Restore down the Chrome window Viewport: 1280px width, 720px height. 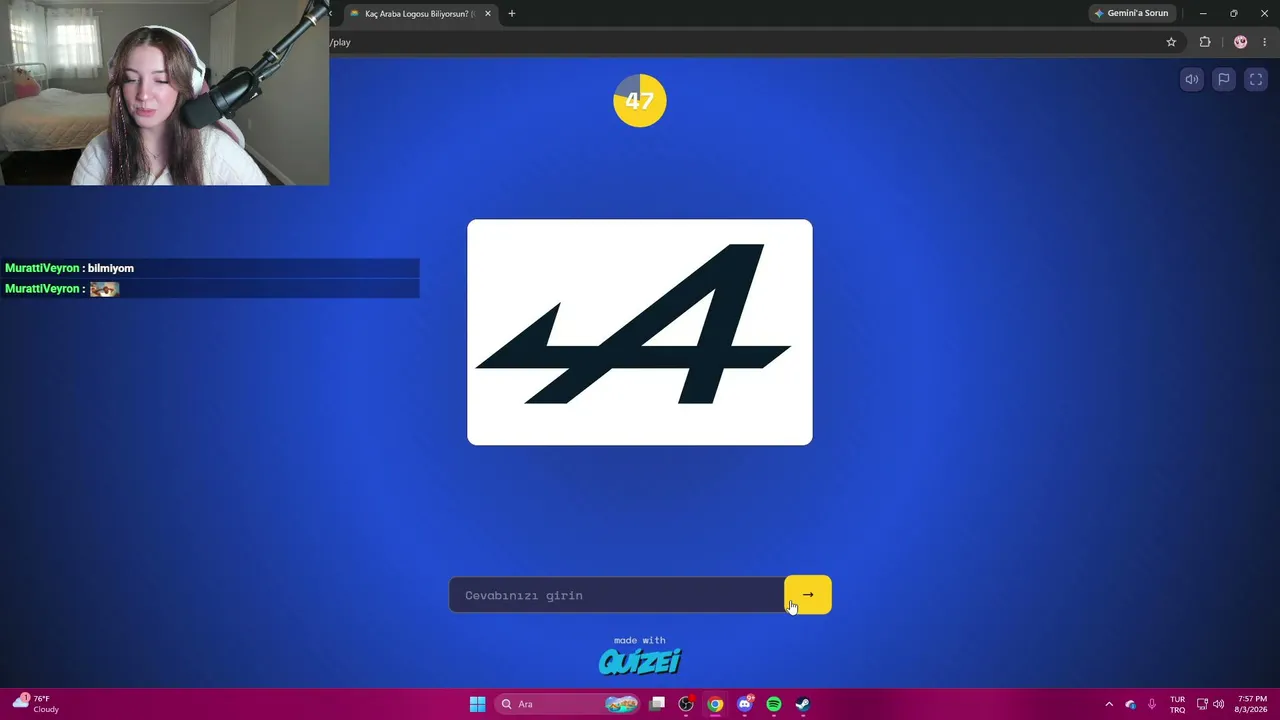click(x=1234, y=14)
